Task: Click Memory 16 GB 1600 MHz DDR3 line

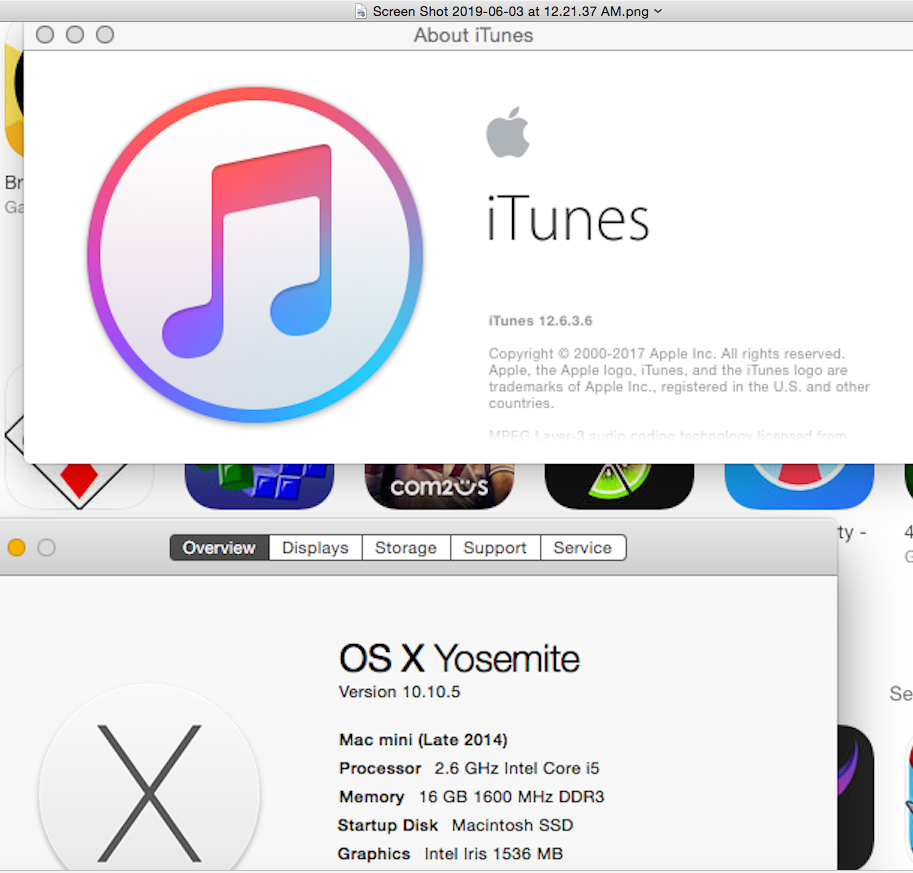Action: [472, 797]
